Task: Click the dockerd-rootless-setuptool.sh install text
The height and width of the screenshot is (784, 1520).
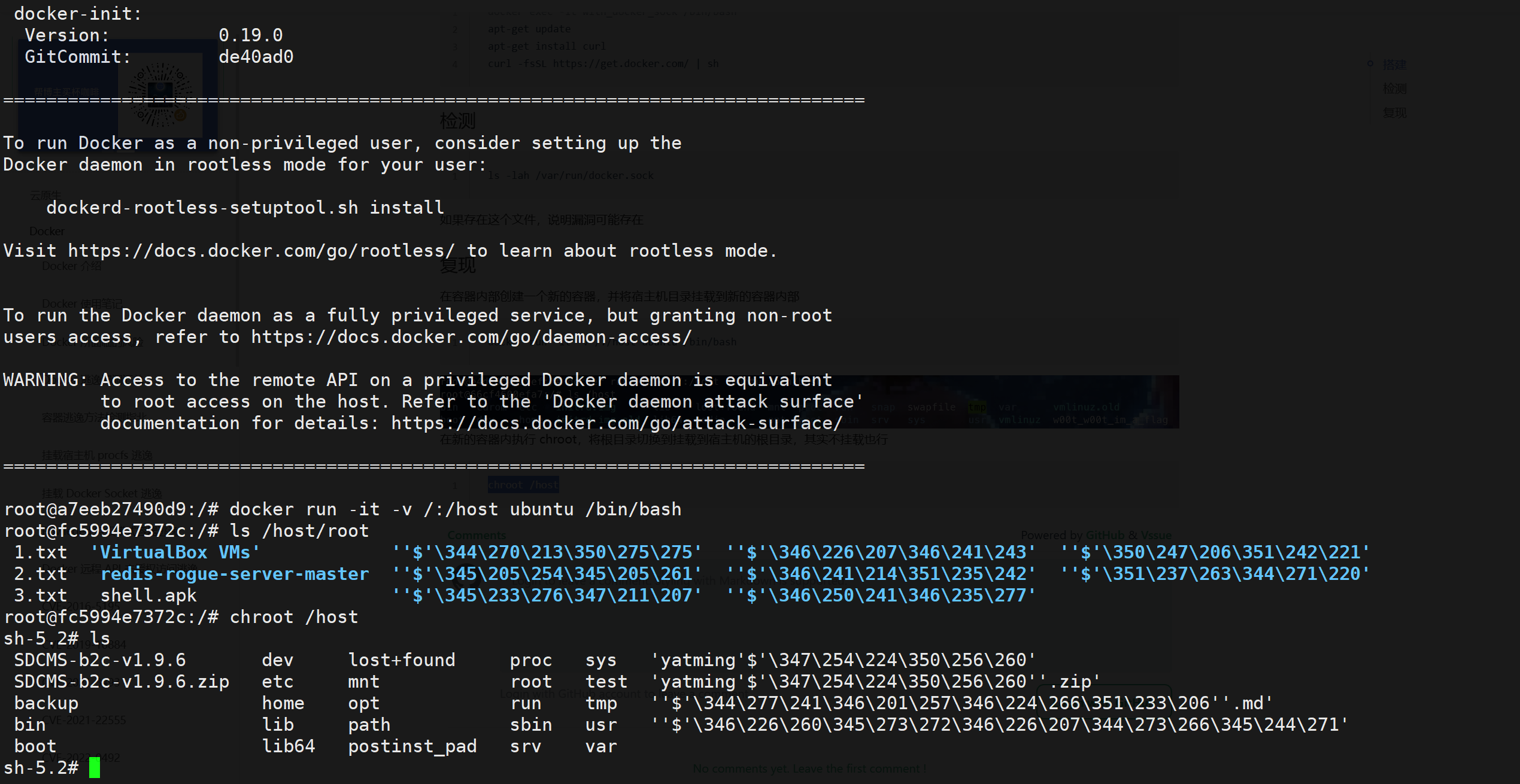Action: (245, 208)
